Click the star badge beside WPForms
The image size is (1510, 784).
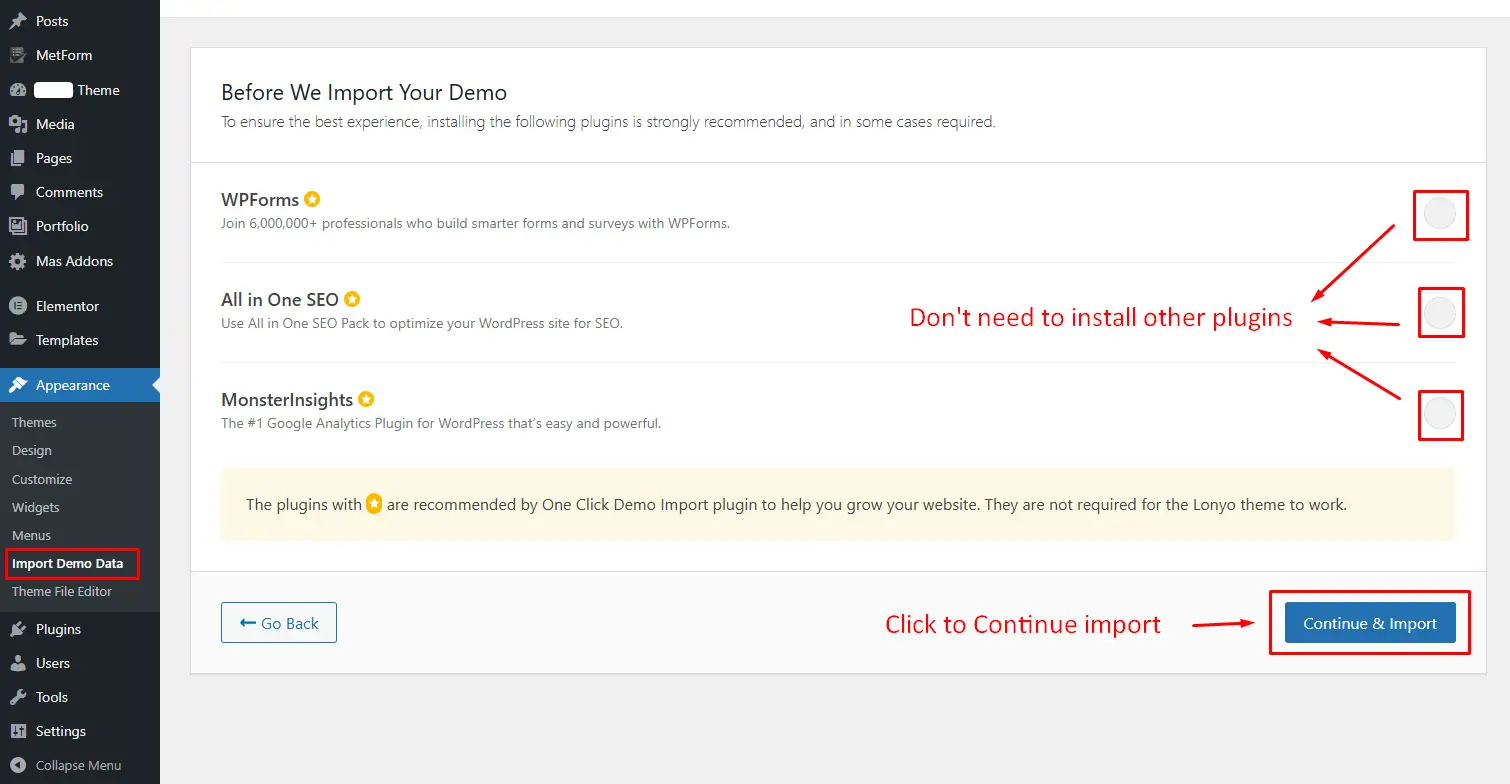[x=312, y=199]
